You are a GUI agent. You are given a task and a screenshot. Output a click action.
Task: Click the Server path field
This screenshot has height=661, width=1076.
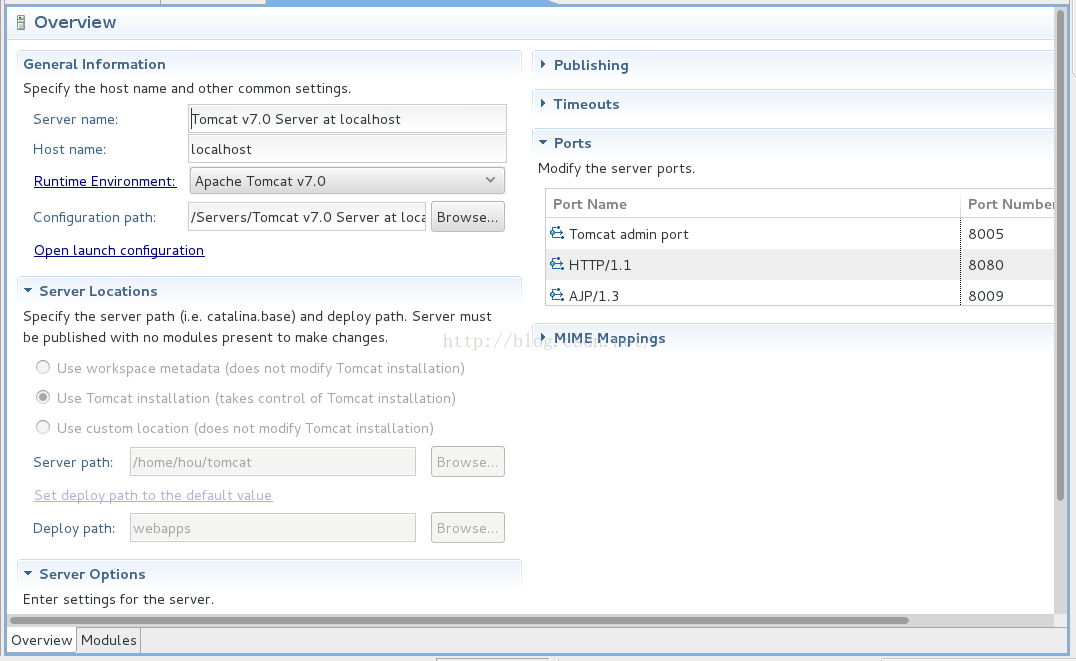272,462
